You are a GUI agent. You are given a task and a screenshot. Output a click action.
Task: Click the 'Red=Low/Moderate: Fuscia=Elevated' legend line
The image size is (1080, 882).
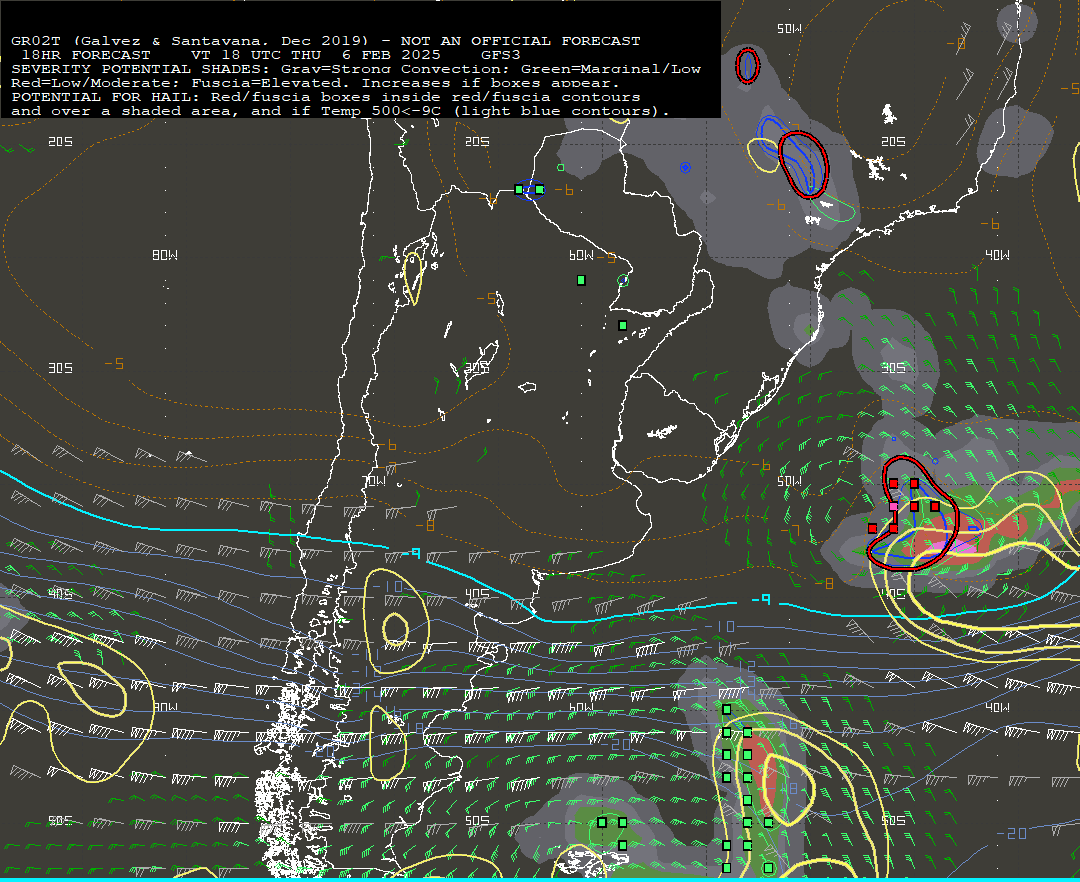(315, 83)
